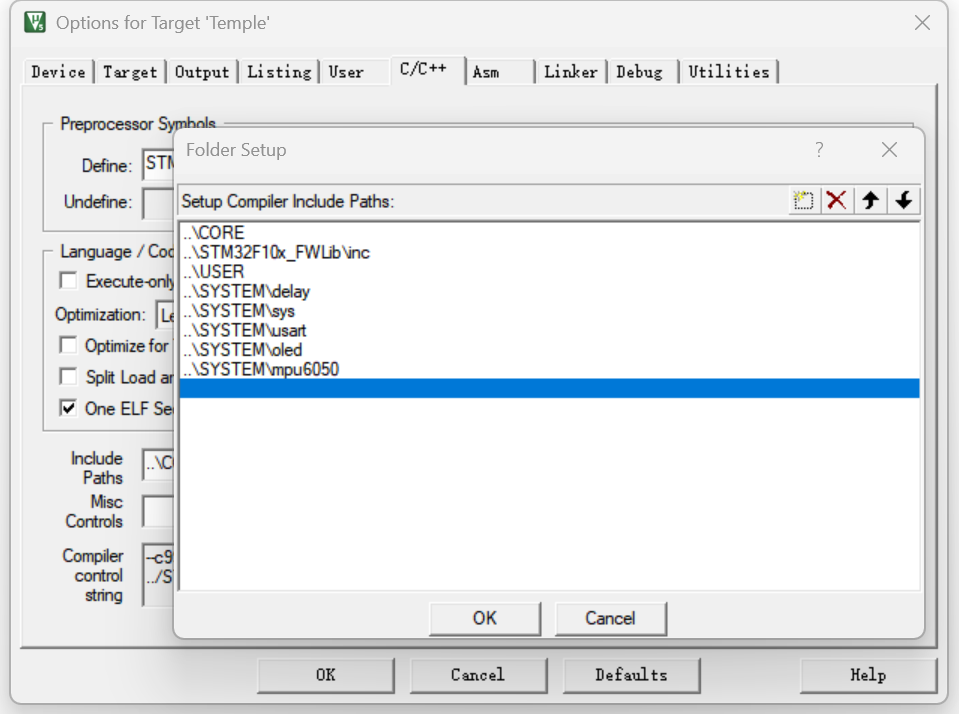959x714 pixels.
Task: Move path down with the down arrow
Action: pos(903,200)
